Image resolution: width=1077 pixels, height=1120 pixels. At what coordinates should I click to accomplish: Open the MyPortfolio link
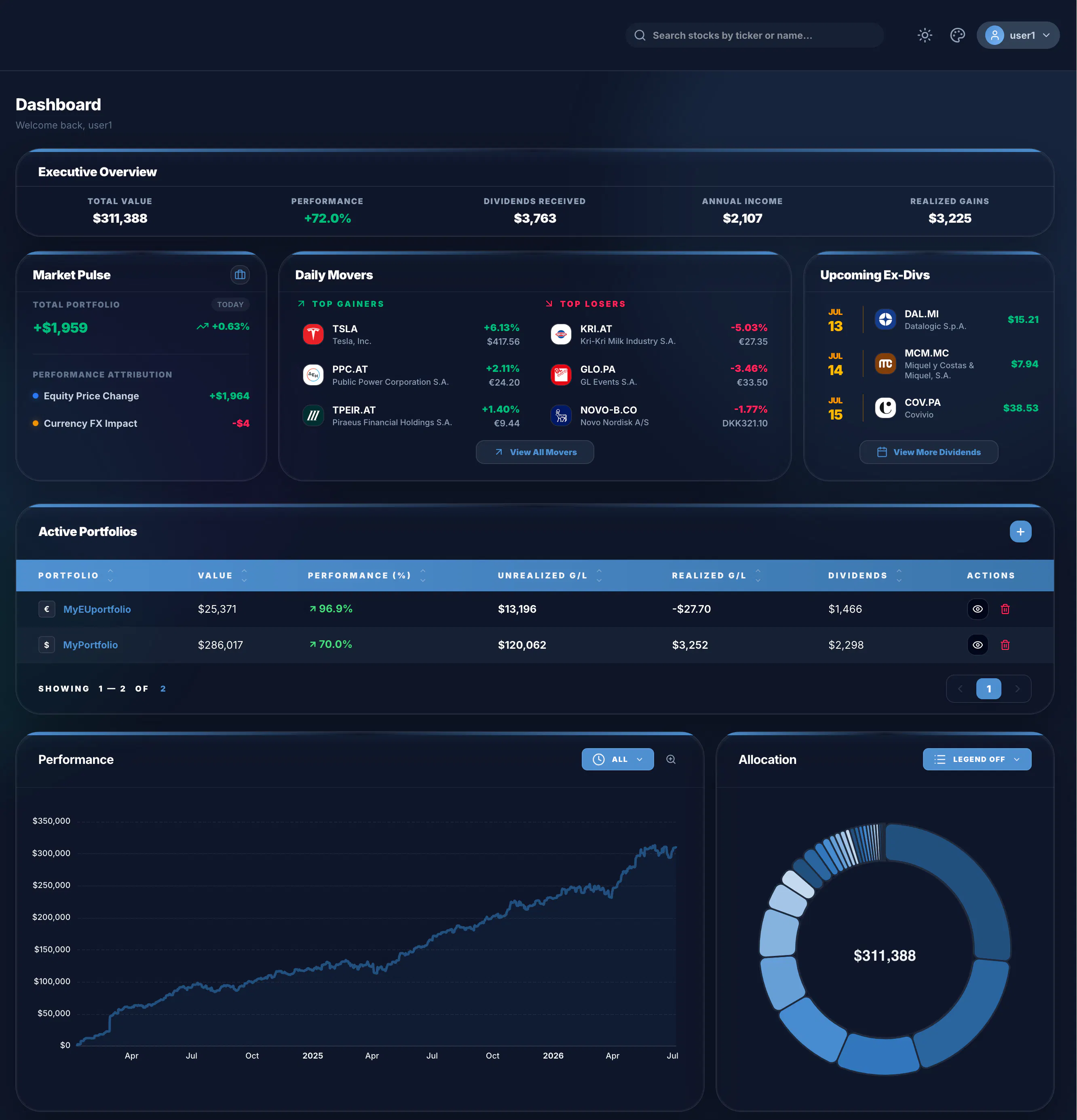[90, 645]
